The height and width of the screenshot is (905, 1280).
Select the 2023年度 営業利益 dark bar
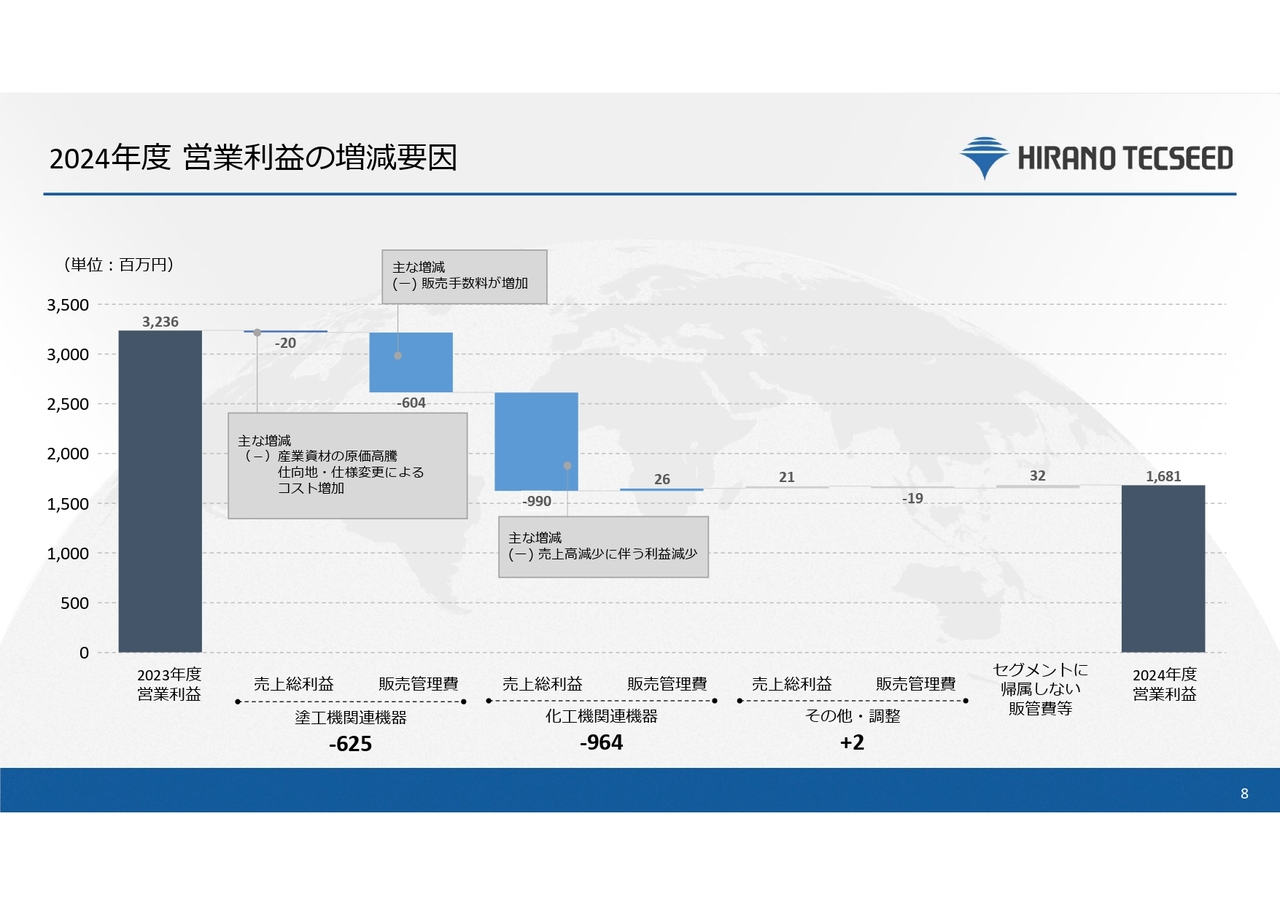pos(160,490)
